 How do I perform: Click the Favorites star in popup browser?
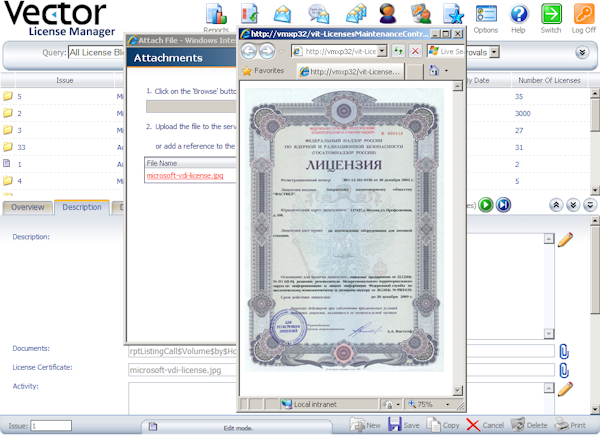pos(247,71)
